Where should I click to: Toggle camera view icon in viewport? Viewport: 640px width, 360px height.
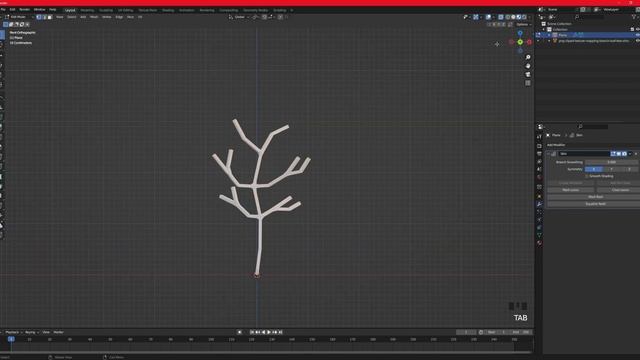coord(528,74)
